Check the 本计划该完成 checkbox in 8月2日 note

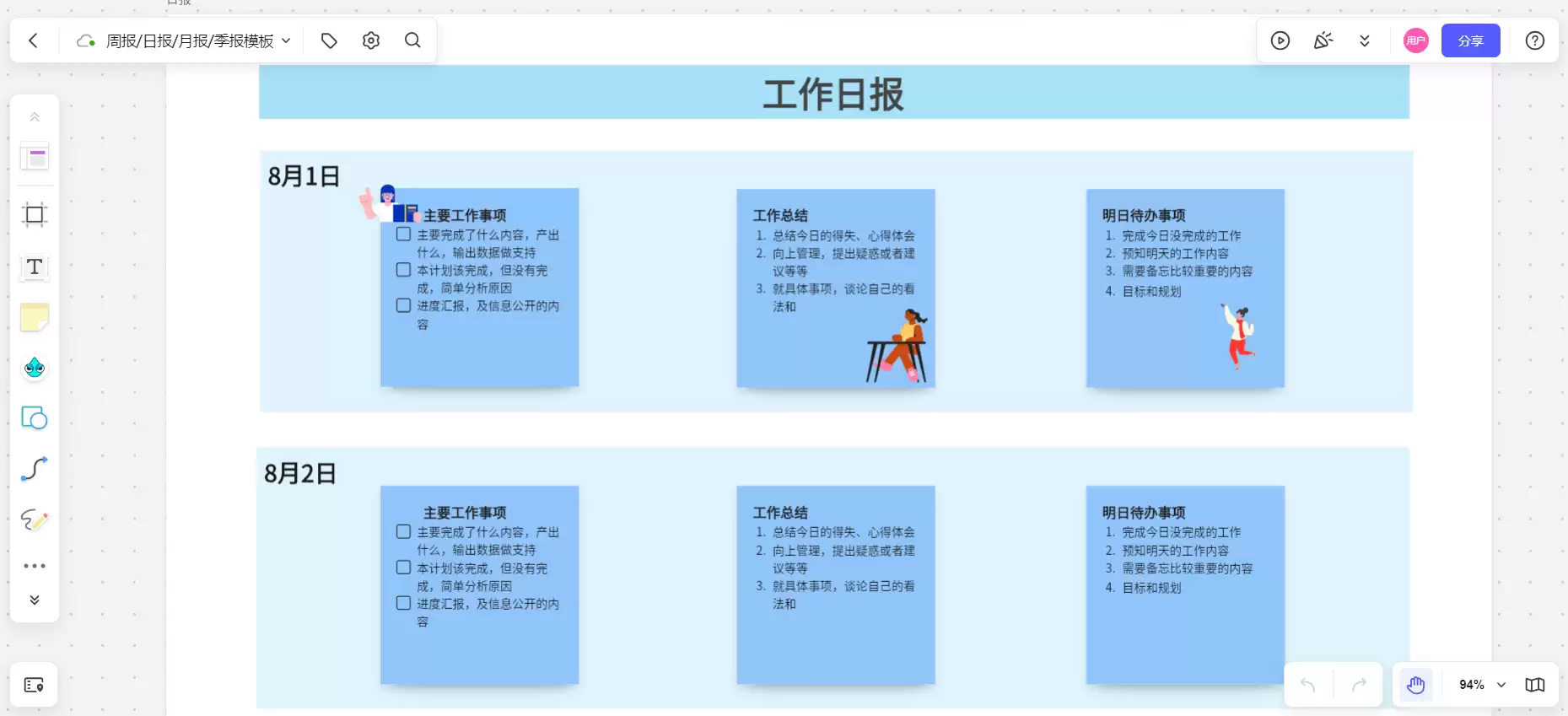404,568
